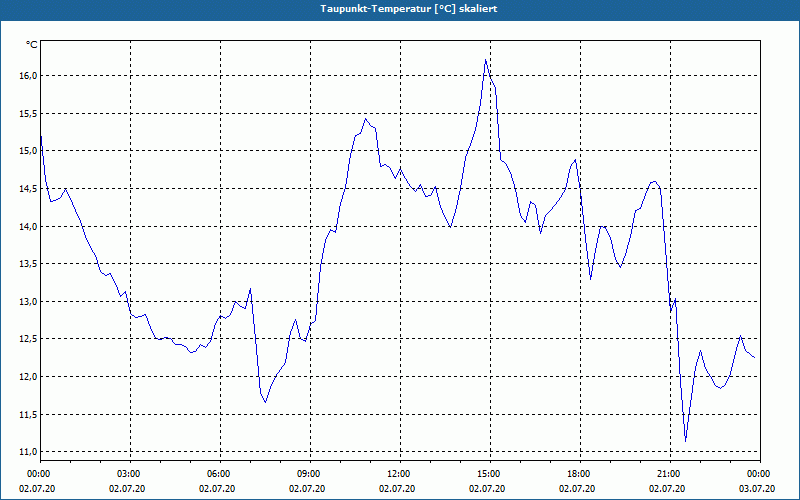The image size is (800, 500).
Task: Select the '16,0' y-axis value
Action: 29,76
